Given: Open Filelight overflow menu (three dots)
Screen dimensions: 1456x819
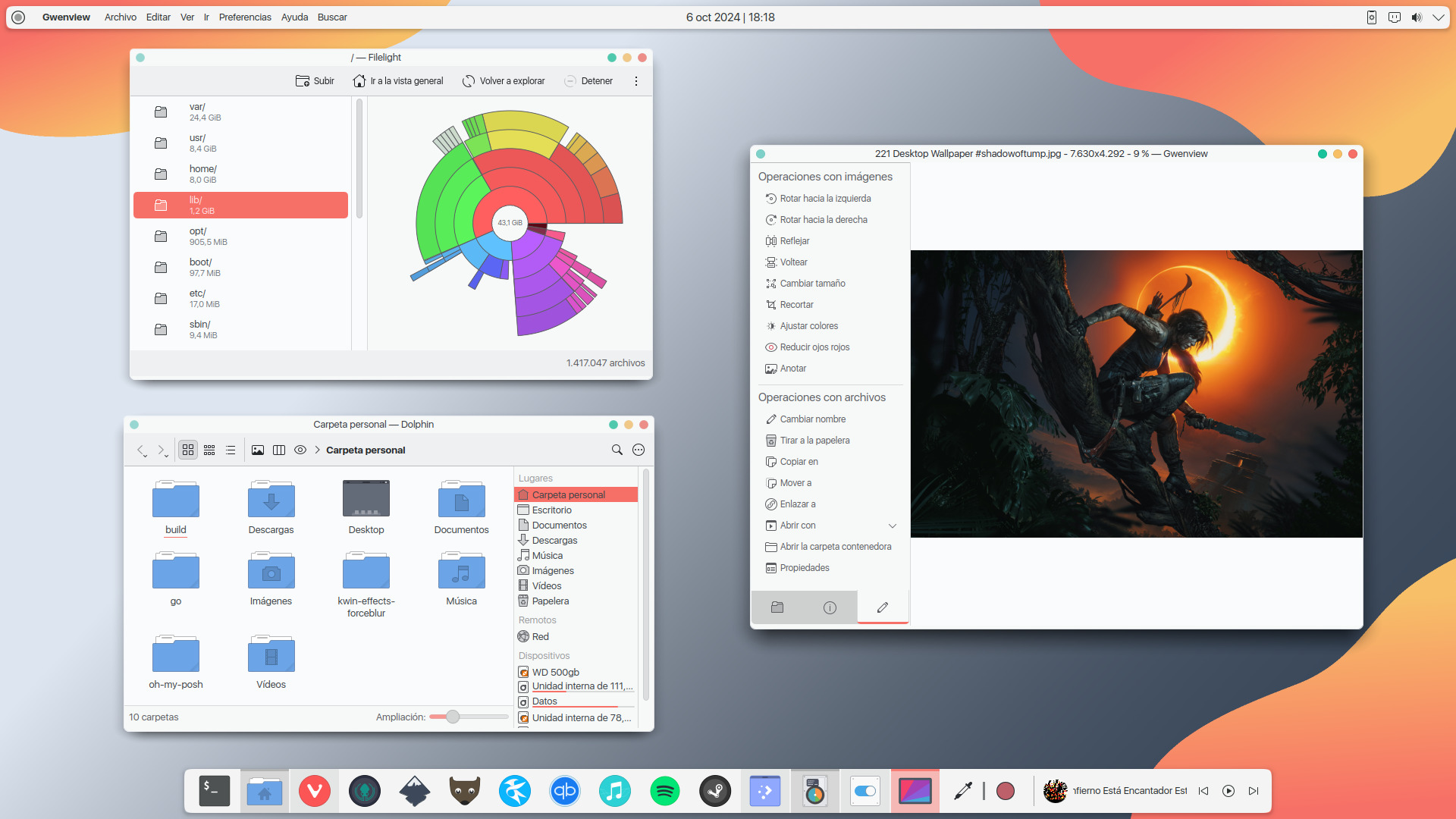Looking at the screenshot, I should (x=636, y=81).
